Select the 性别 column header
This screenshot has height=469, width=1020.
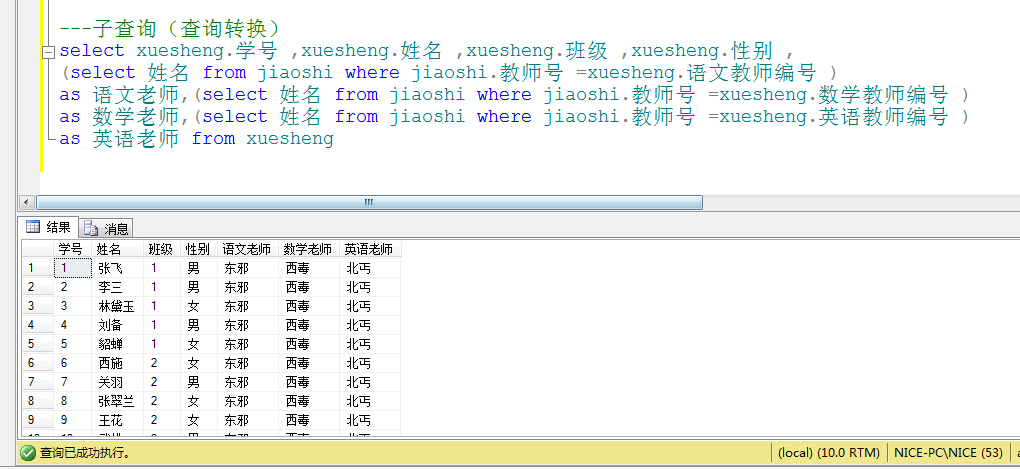point(199,249)
